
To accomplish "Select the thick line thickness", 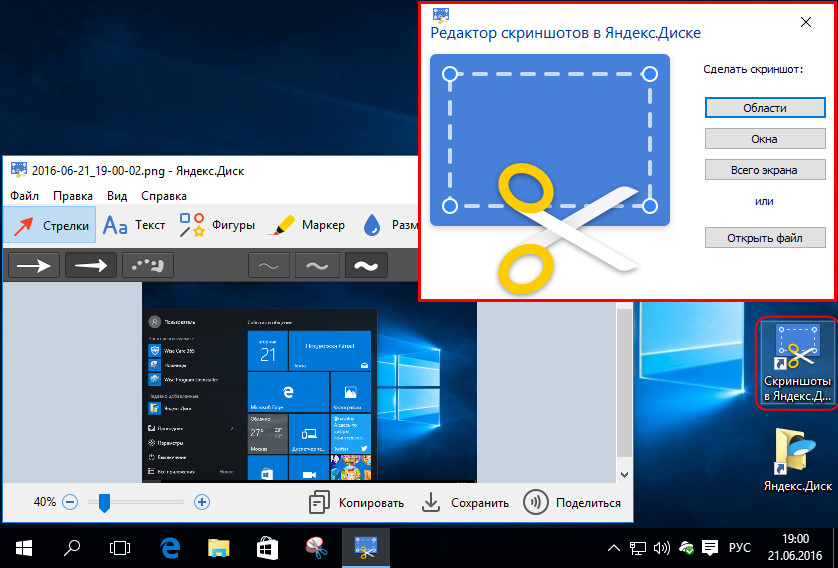I will (367, 266).
